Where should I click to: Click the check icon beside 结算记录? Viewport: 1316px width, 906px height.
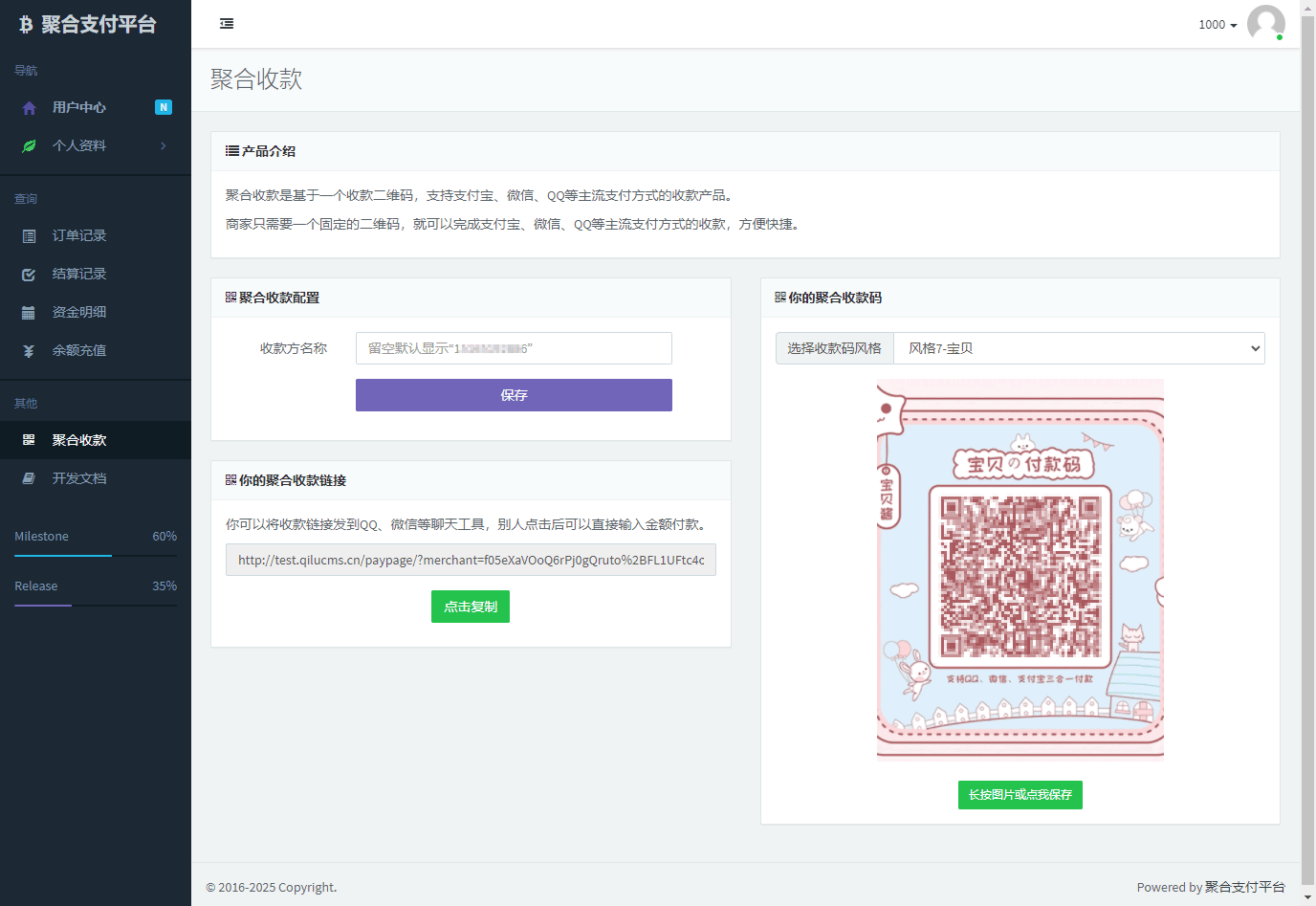29,275
